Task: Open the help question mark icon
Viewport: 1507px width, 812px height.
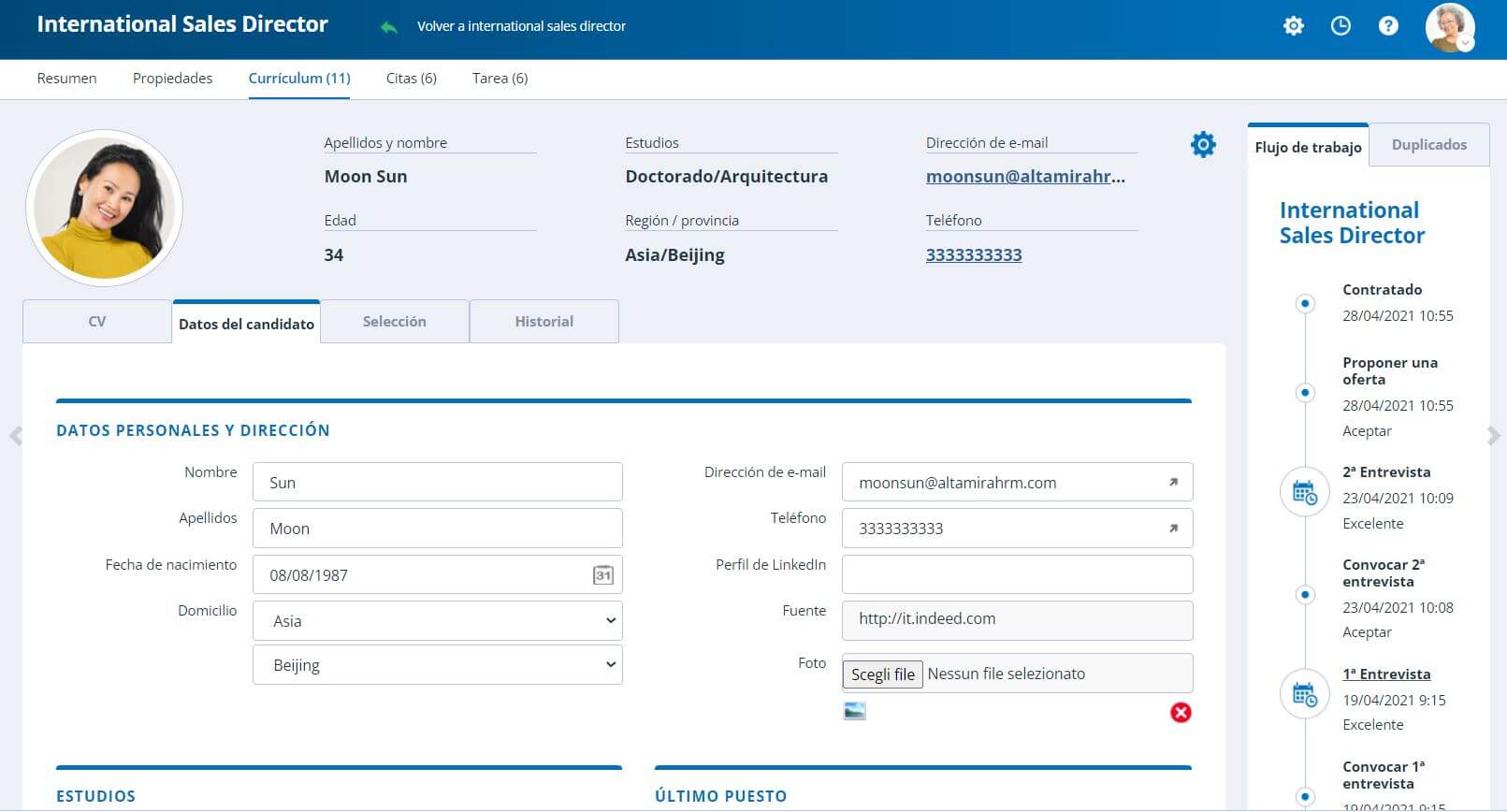Action: (1388, 26)
